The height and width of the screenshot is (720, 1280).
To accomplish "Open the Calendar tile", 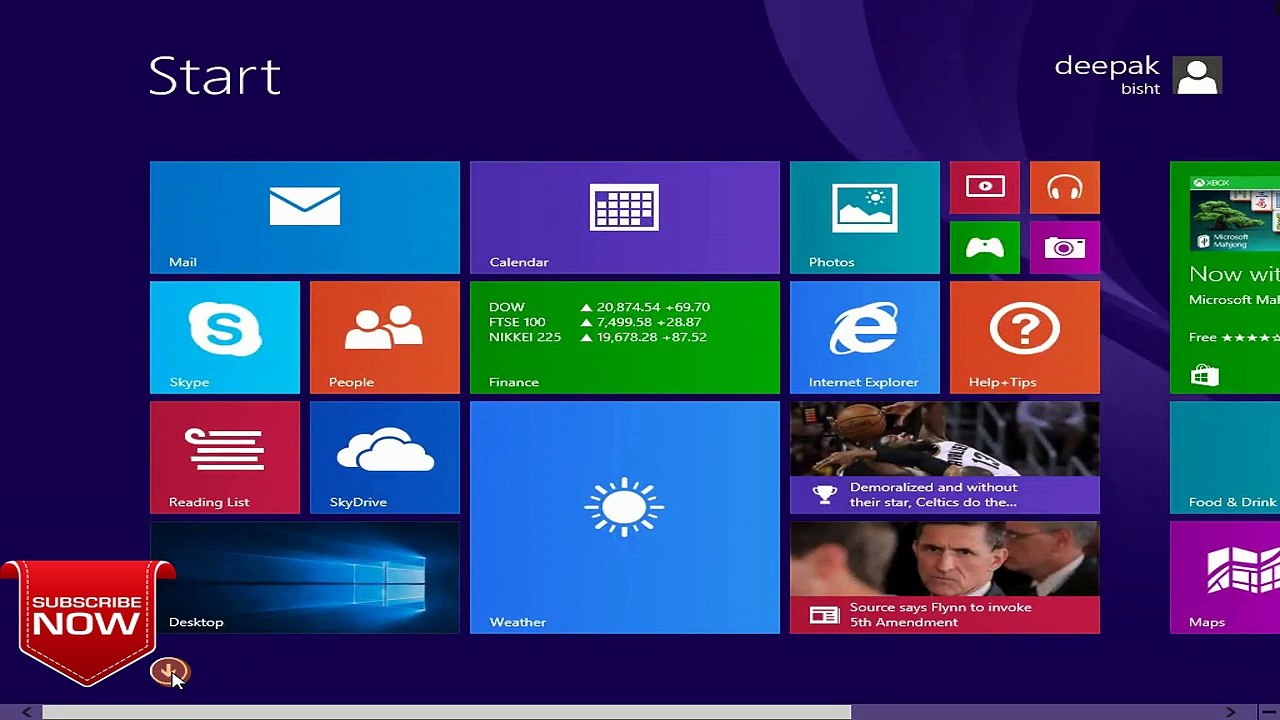I will point(625,217).
